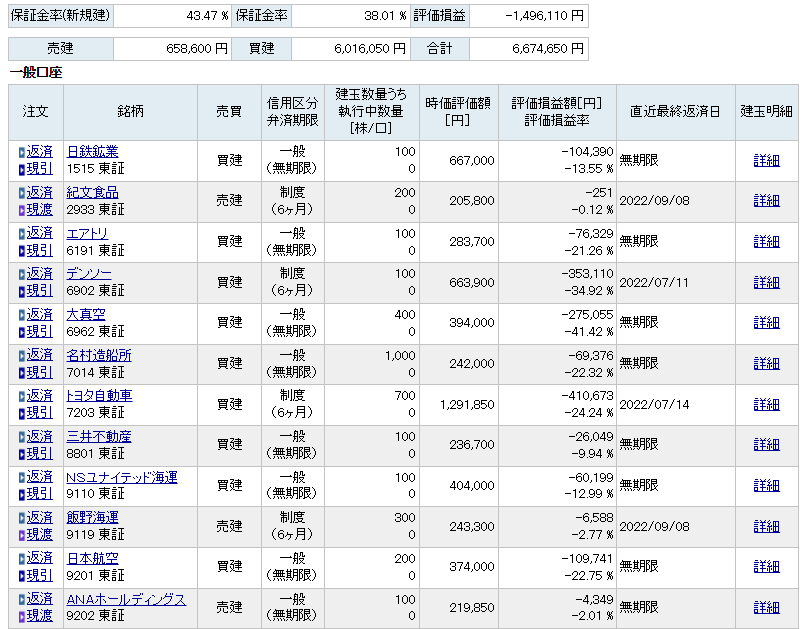
Task: Click 返済 link for 日本航空
Action: point(40,558)
